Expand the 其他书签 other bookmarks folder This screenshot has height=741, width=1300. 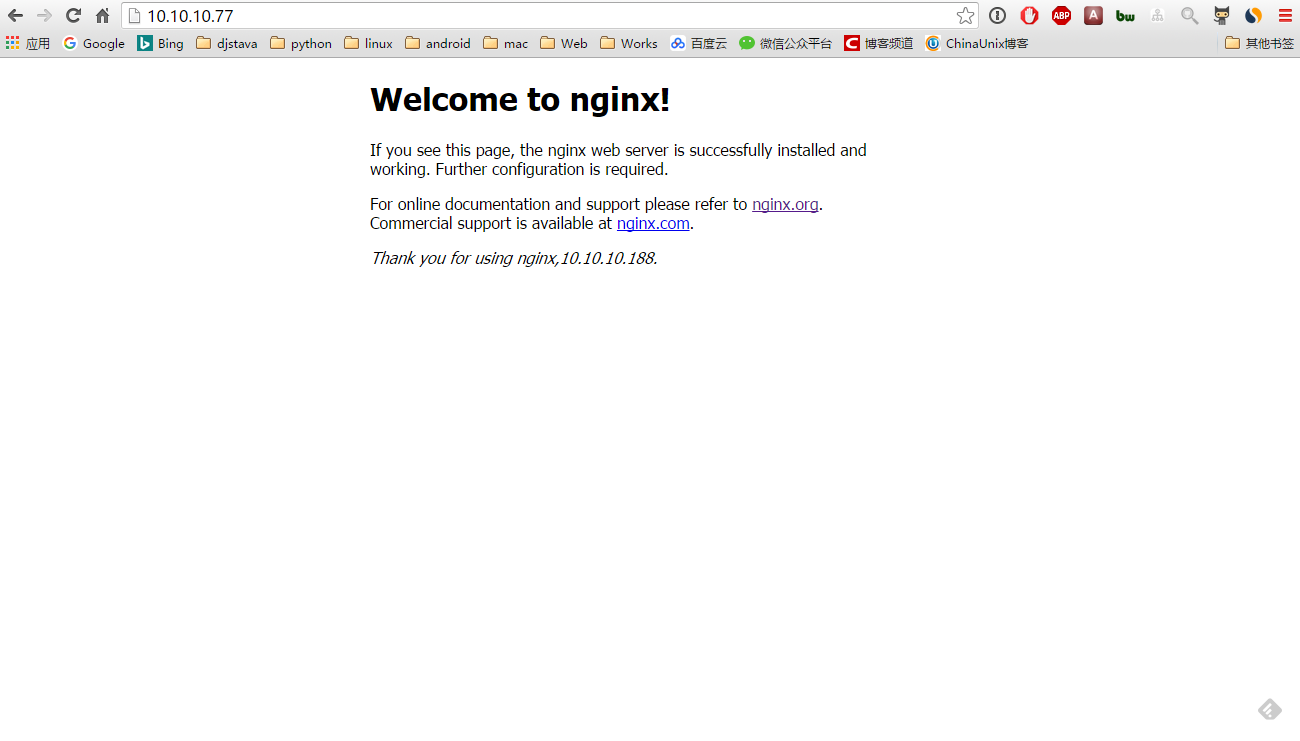coord(1259,43)
